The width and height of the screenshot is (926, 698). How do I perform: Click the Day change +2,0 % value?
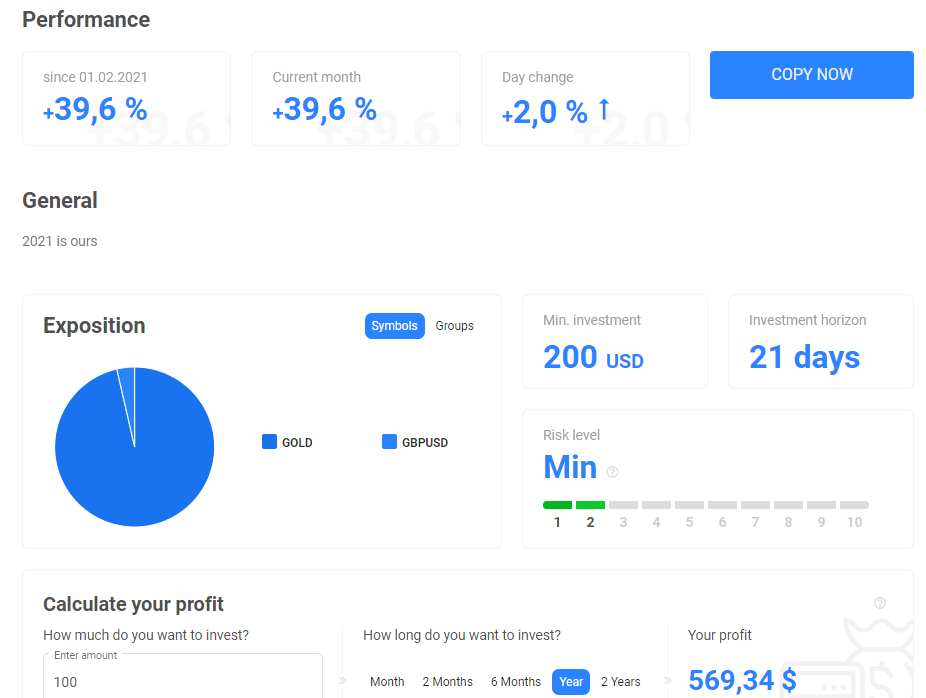pos(544,112)
